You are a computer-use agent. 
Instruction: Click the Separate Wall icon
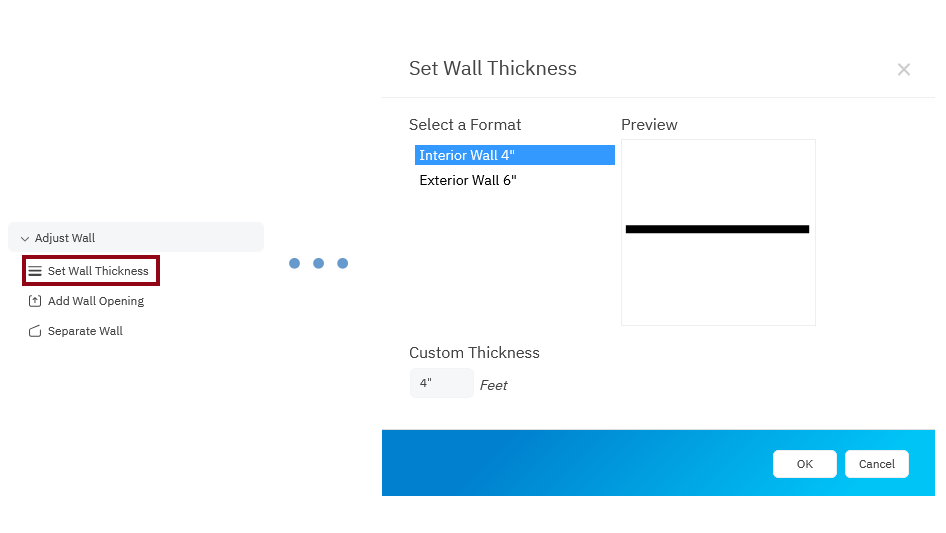(x=35, y=331)
